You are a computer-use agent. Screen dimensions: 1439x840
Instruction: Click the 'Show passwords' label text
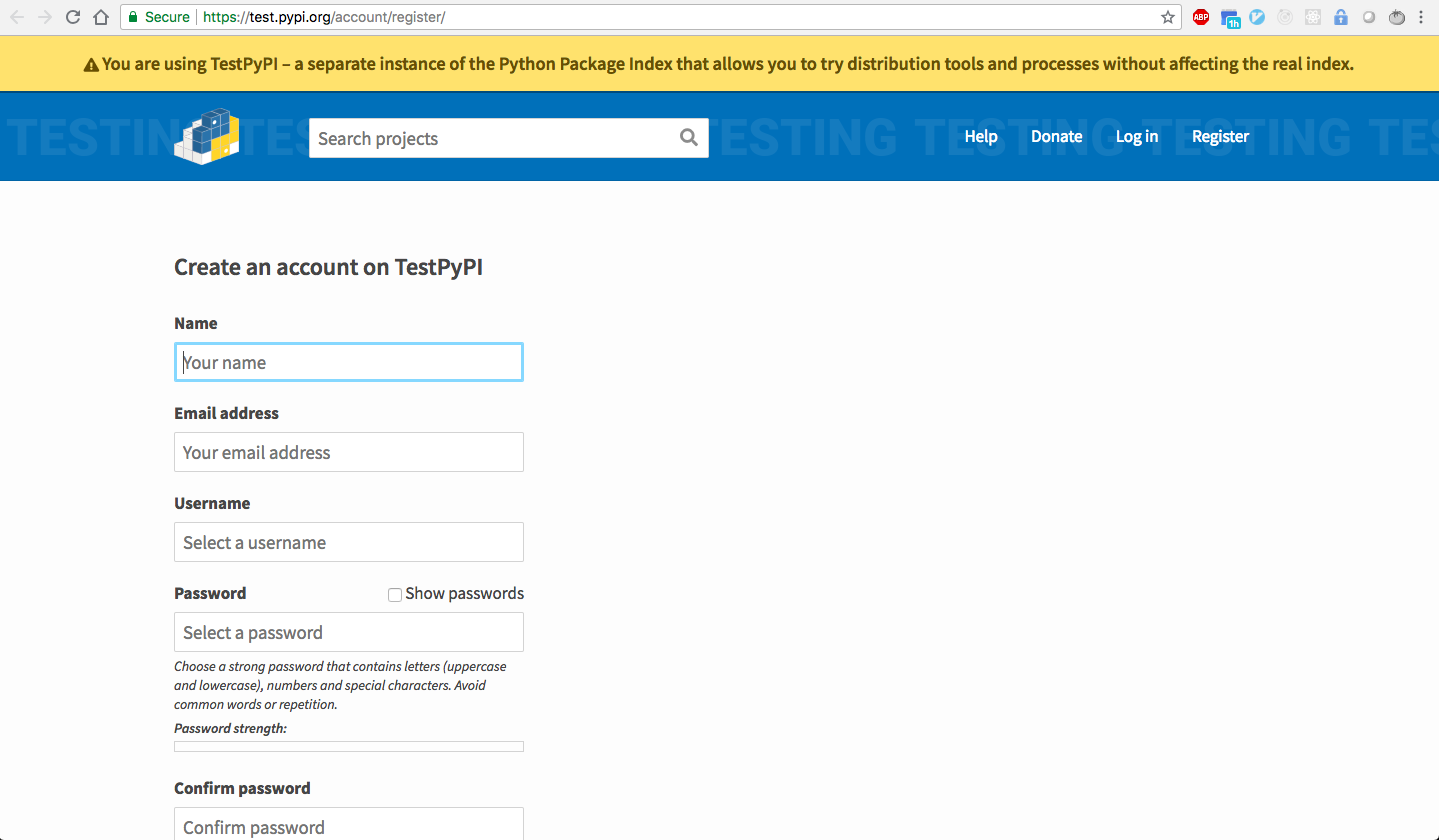pos(464,593)
